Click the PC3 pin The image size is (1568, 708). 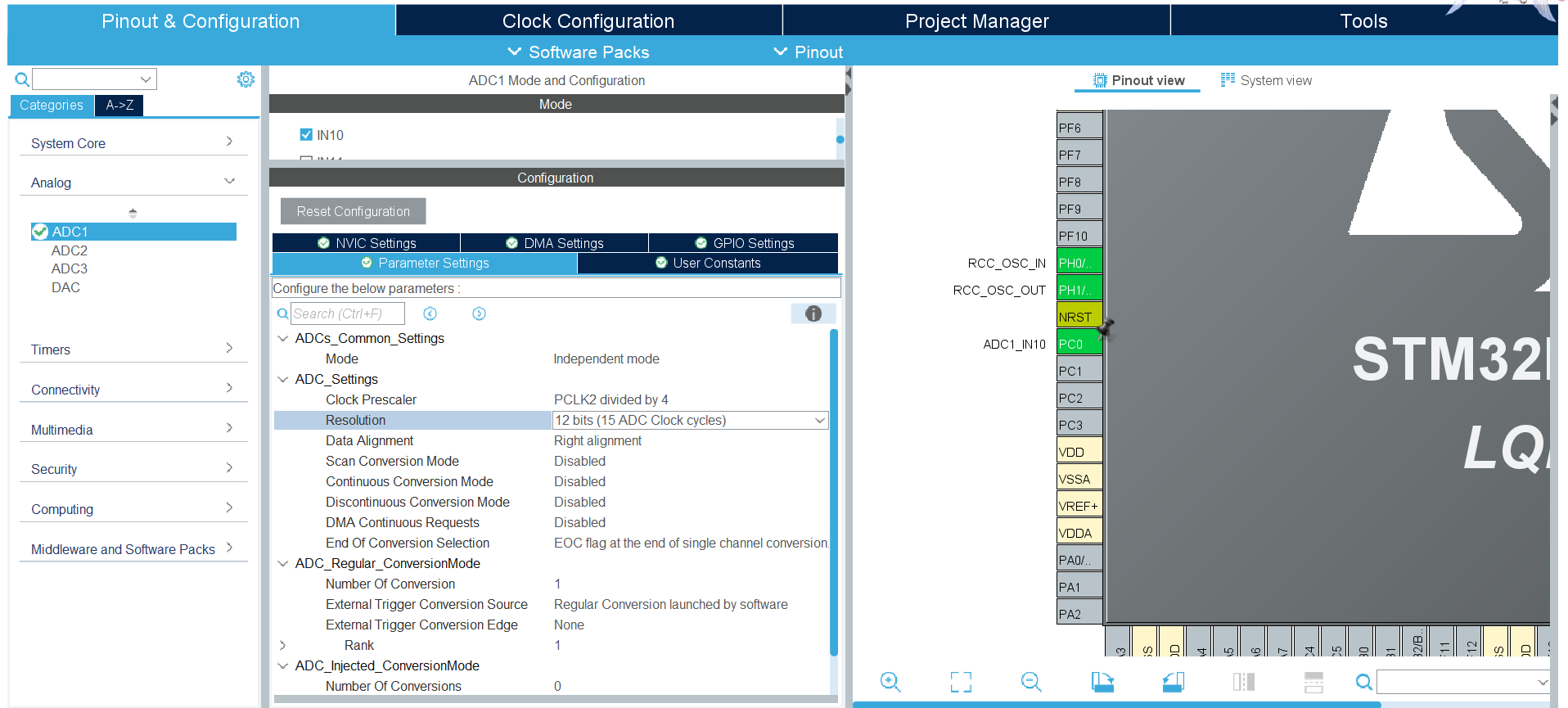(1079, 425)
